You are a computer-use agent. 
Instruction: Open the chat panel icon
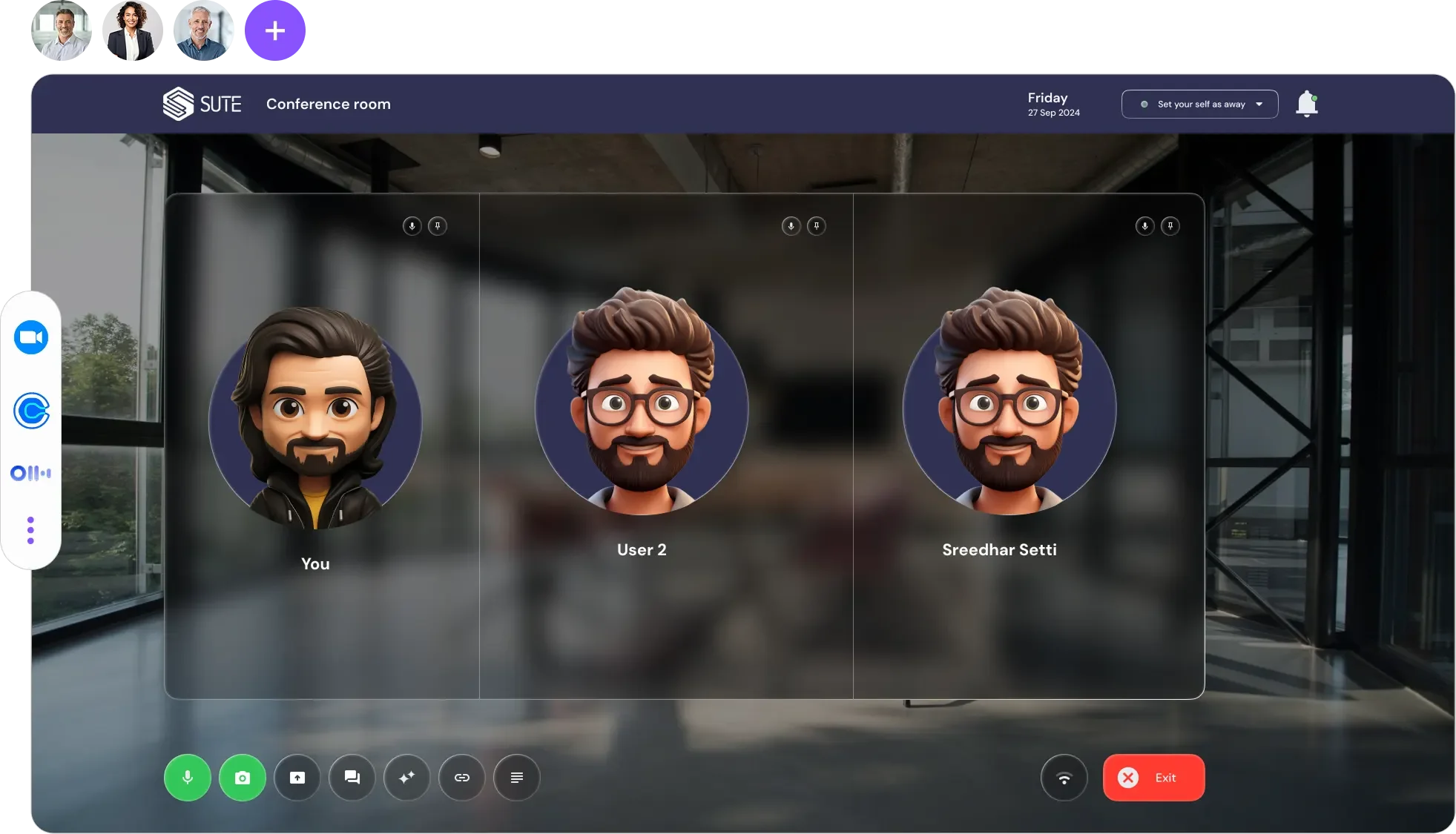click(x=352, y=777)
